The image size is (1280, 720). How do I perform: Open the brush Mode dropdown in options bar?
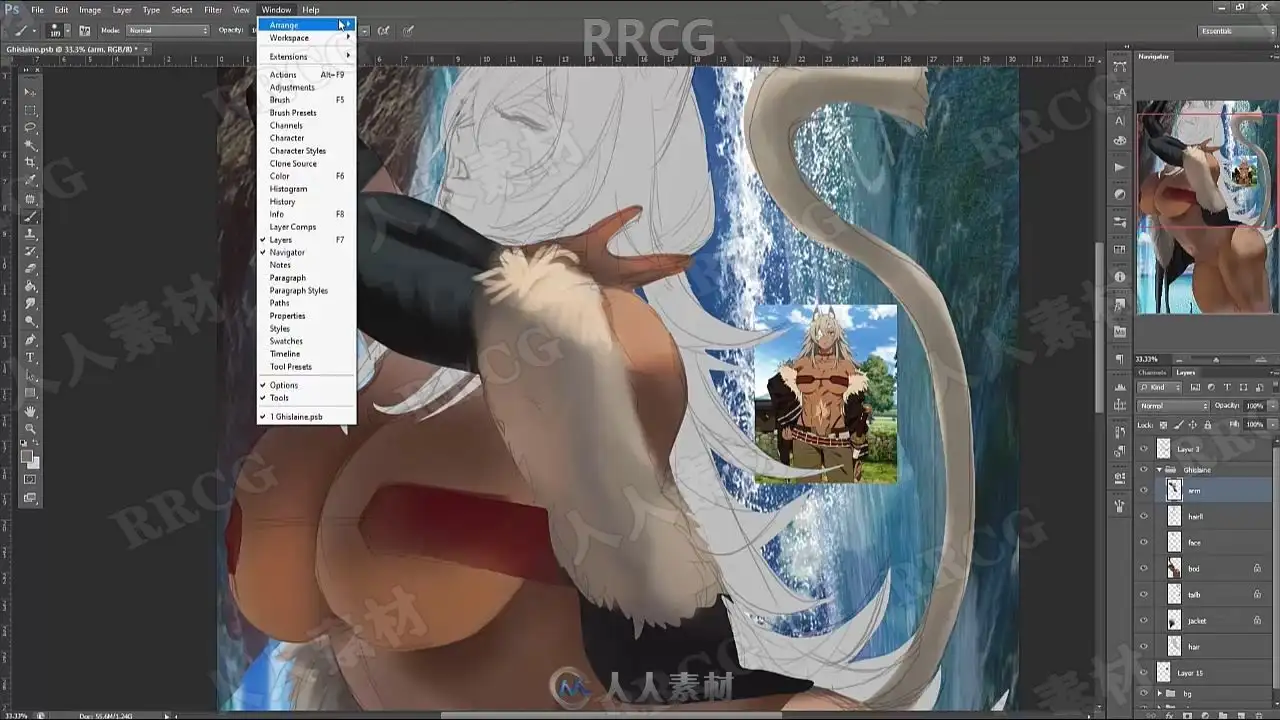point(167,30)
